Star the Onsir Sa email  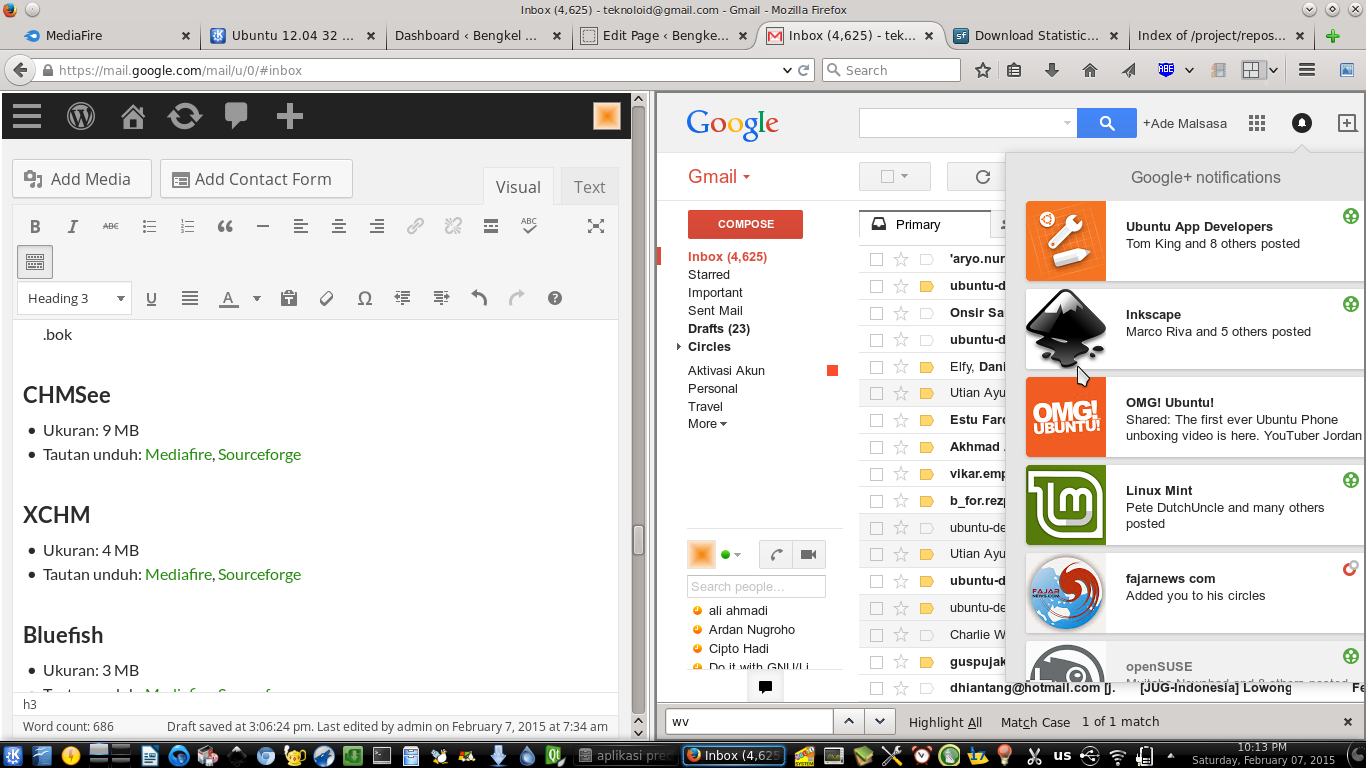901,313
